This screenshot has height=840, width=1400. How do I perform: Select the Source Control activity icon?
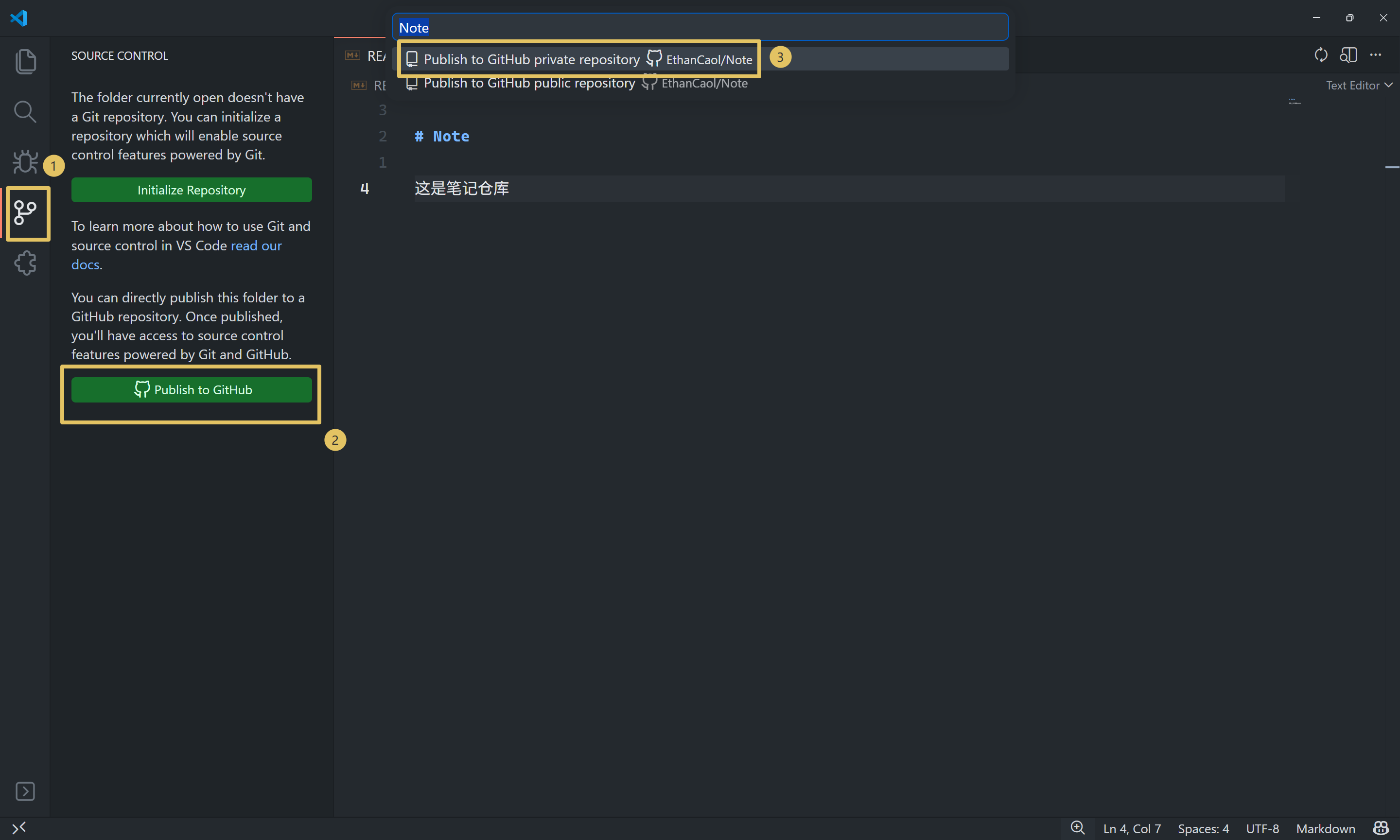tap(25, 213)
